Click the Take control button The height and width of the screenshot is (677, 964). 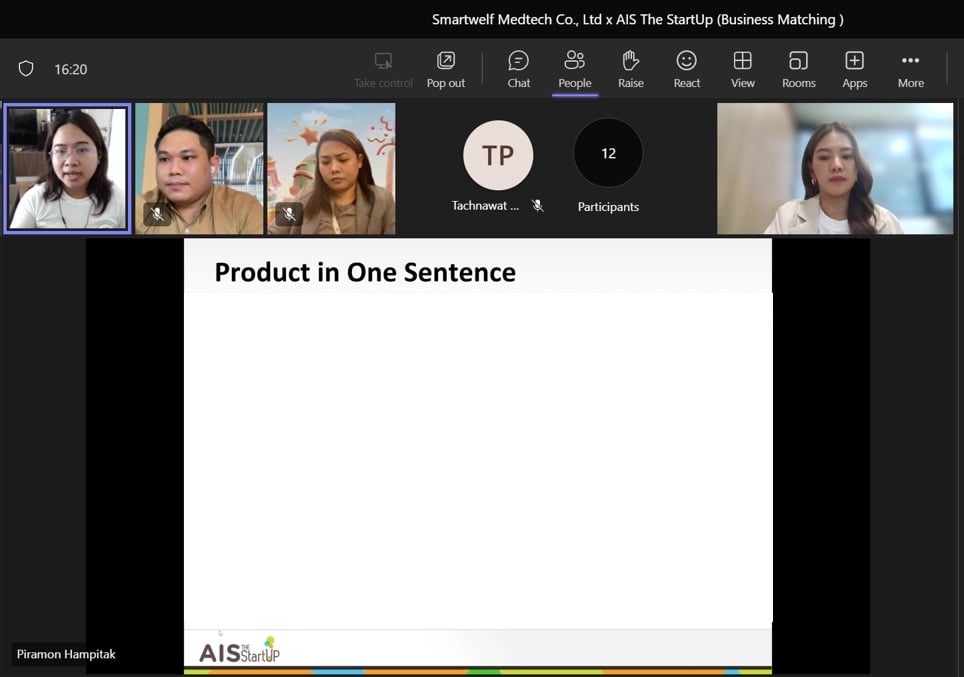(x=383, y=69)
